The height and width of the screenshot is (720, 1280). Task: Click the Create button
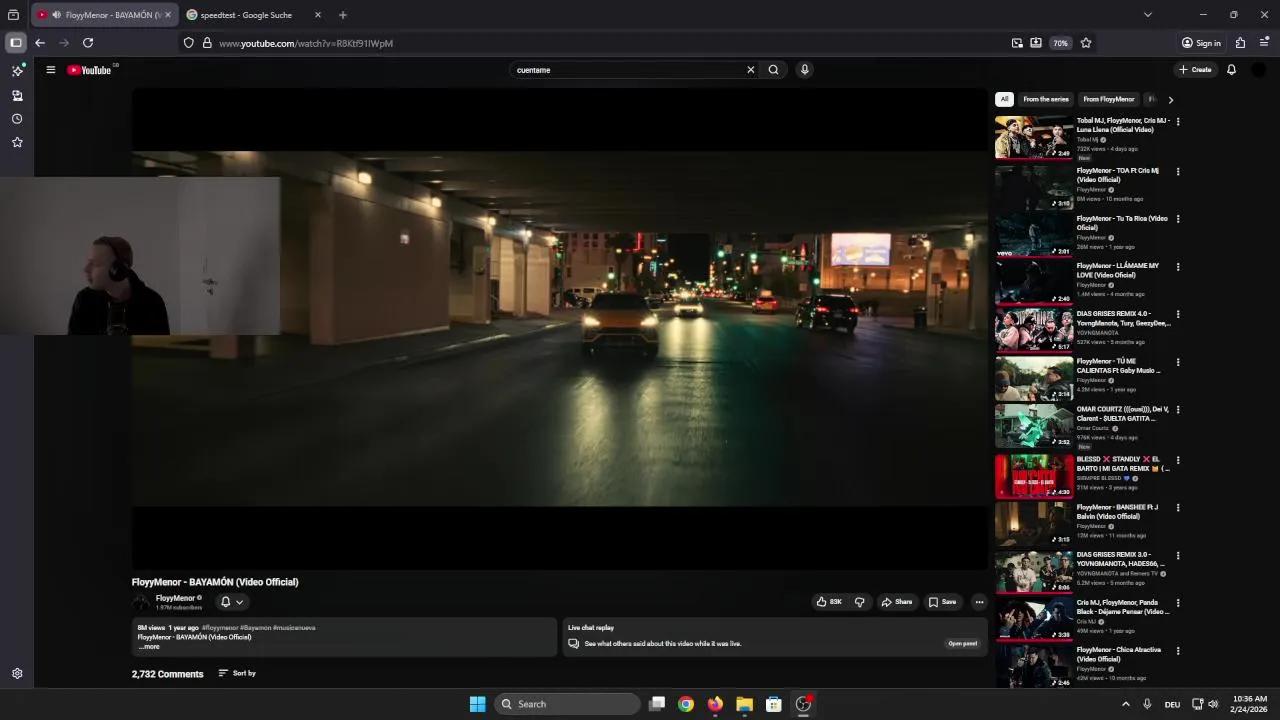(x=1195, y=70)
